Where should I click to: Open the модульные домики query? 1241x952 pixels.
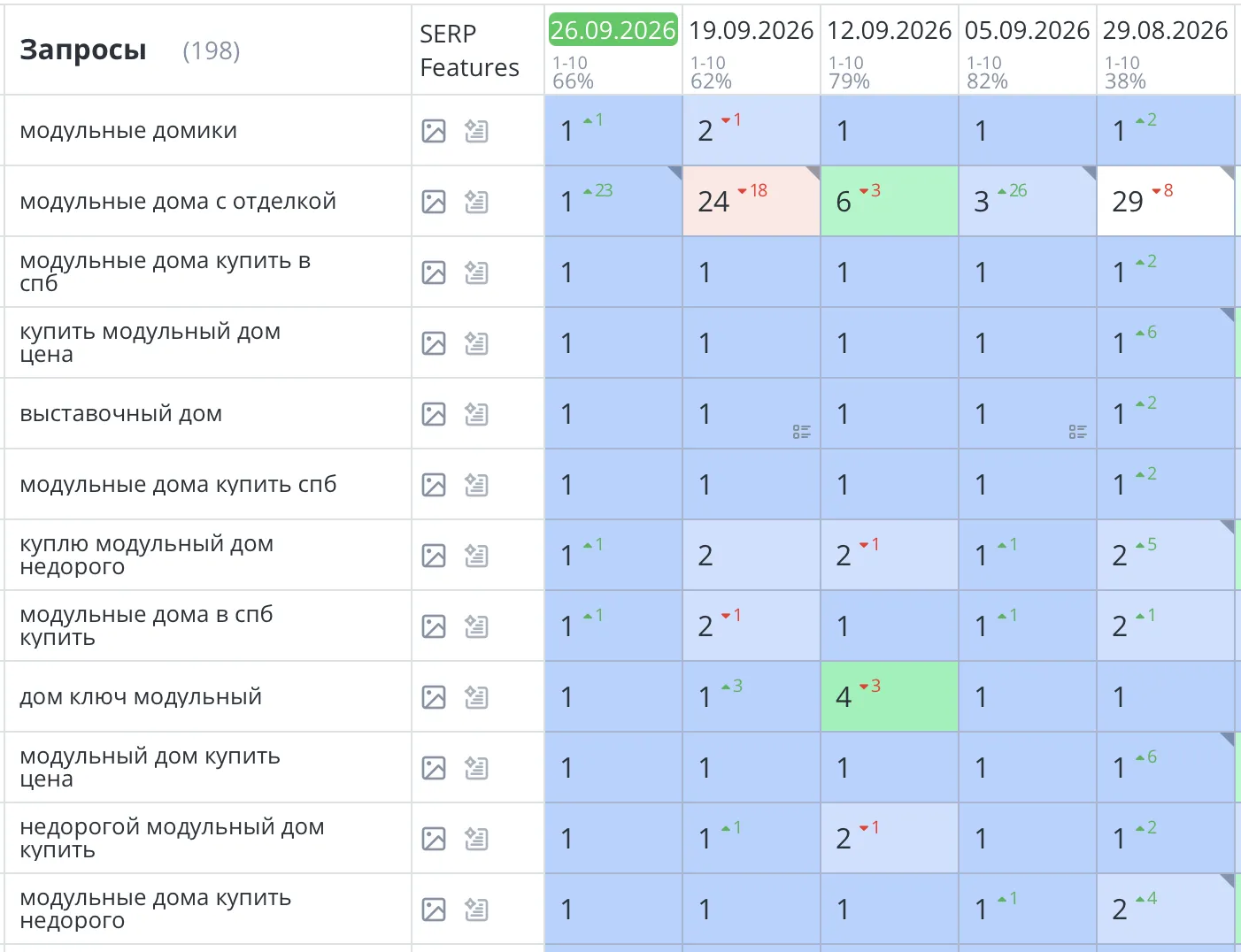pos(128,131)
